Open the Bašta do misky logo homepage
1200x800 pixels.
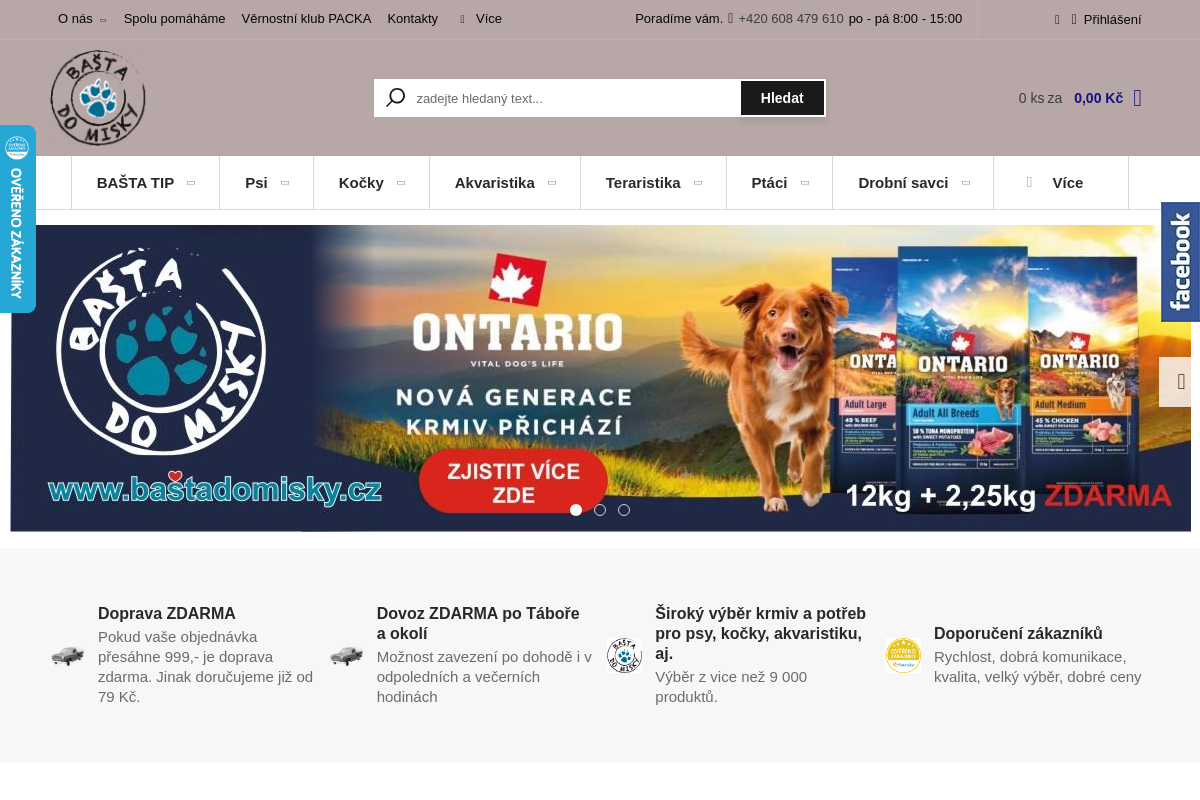[98, 98]
